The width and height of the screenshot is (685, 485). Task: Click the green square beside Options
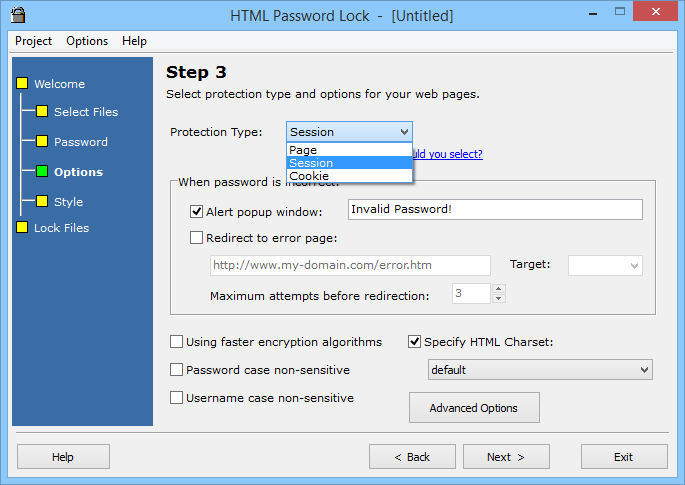point(42,171)
